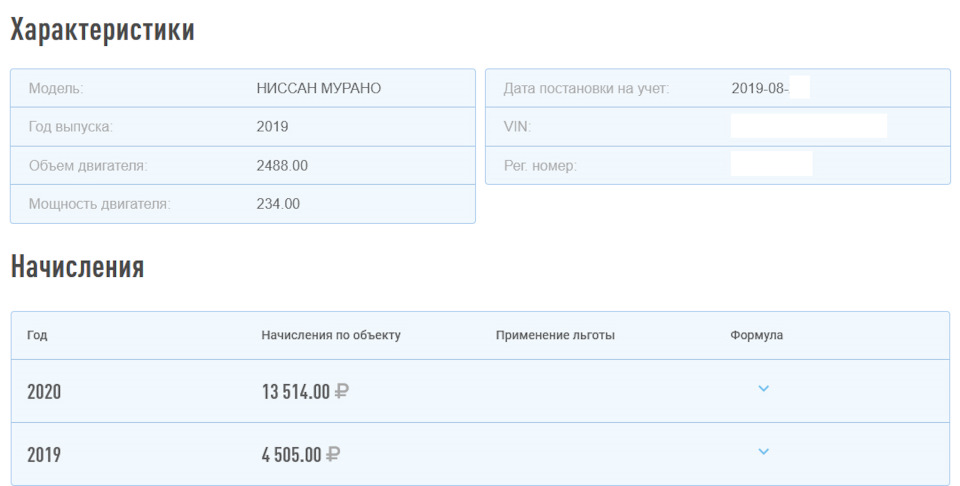Click the Объем двигателя: label
The height and width of the screenshot is (486, 960).
click(88, 165)
